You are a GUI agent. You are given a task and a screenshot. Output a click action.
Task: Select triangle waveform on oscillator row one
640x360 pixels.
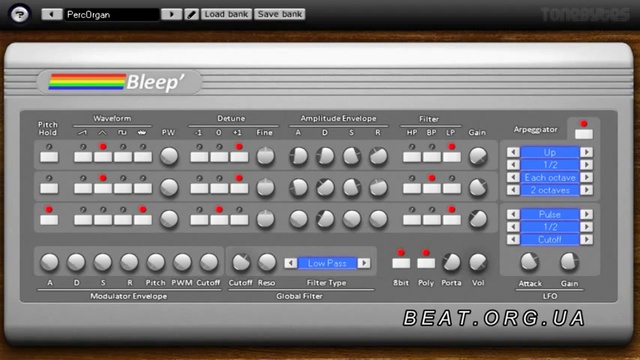(103, 157)
